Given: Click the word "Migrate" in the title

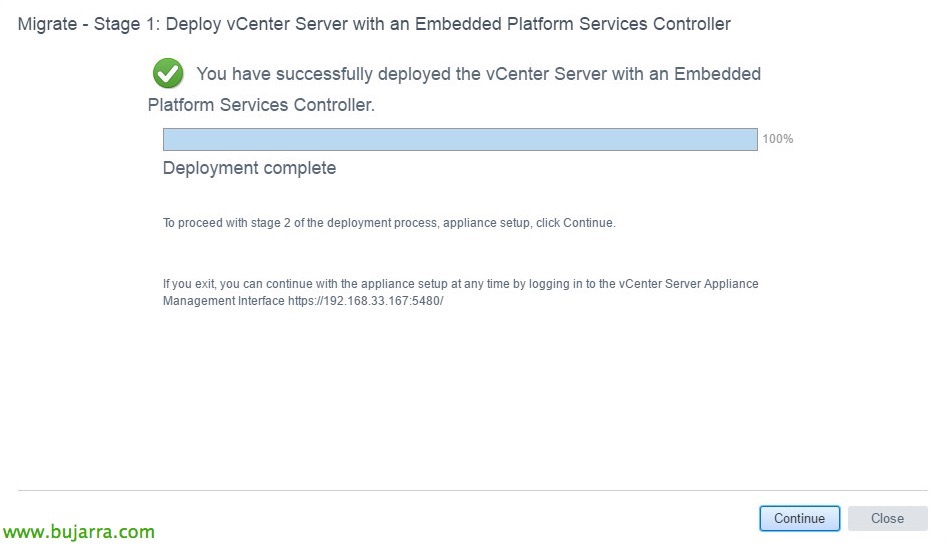Looking at the screenshot, I should (x=49, y=24).
